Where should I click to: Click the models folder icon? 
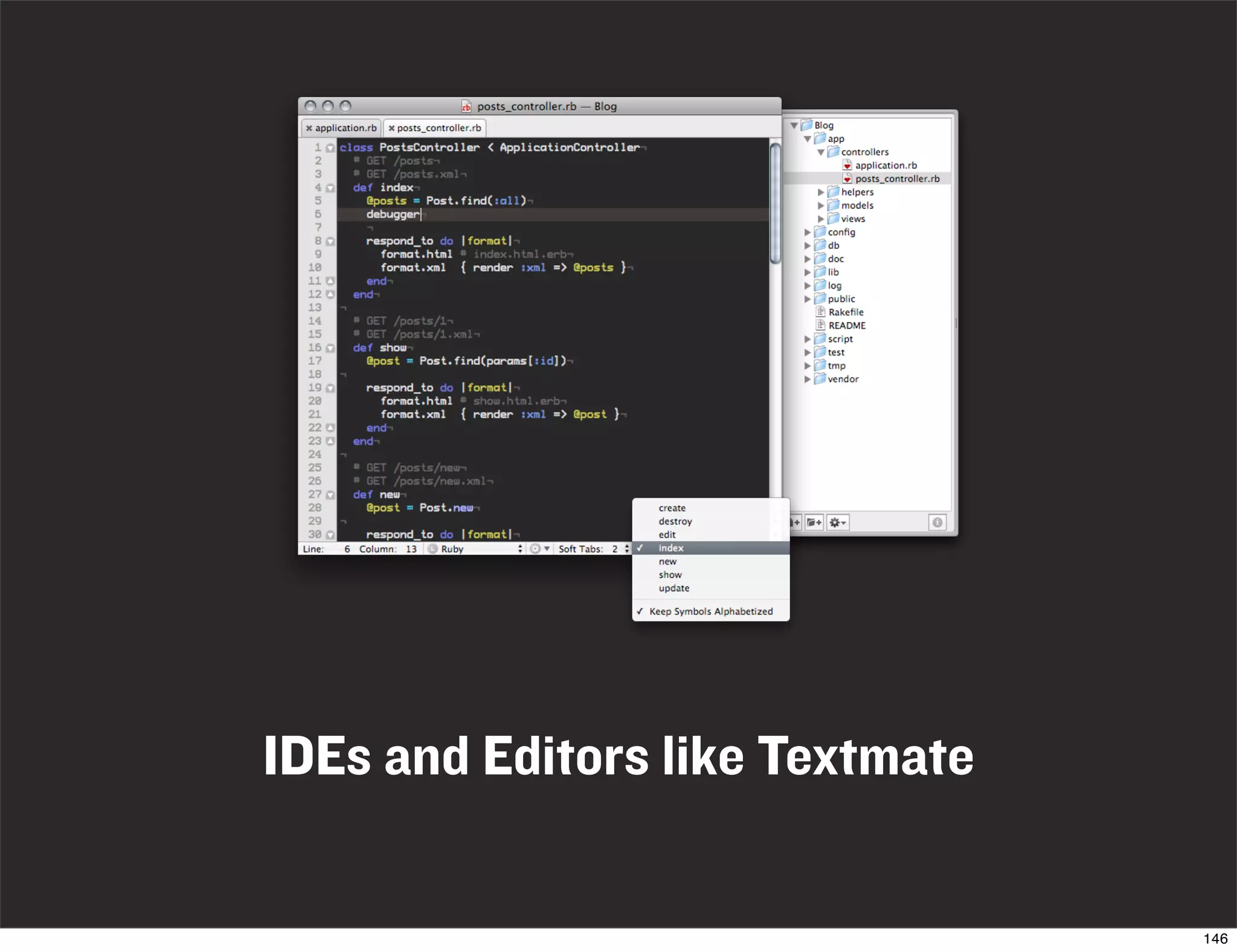coord(834,205)
